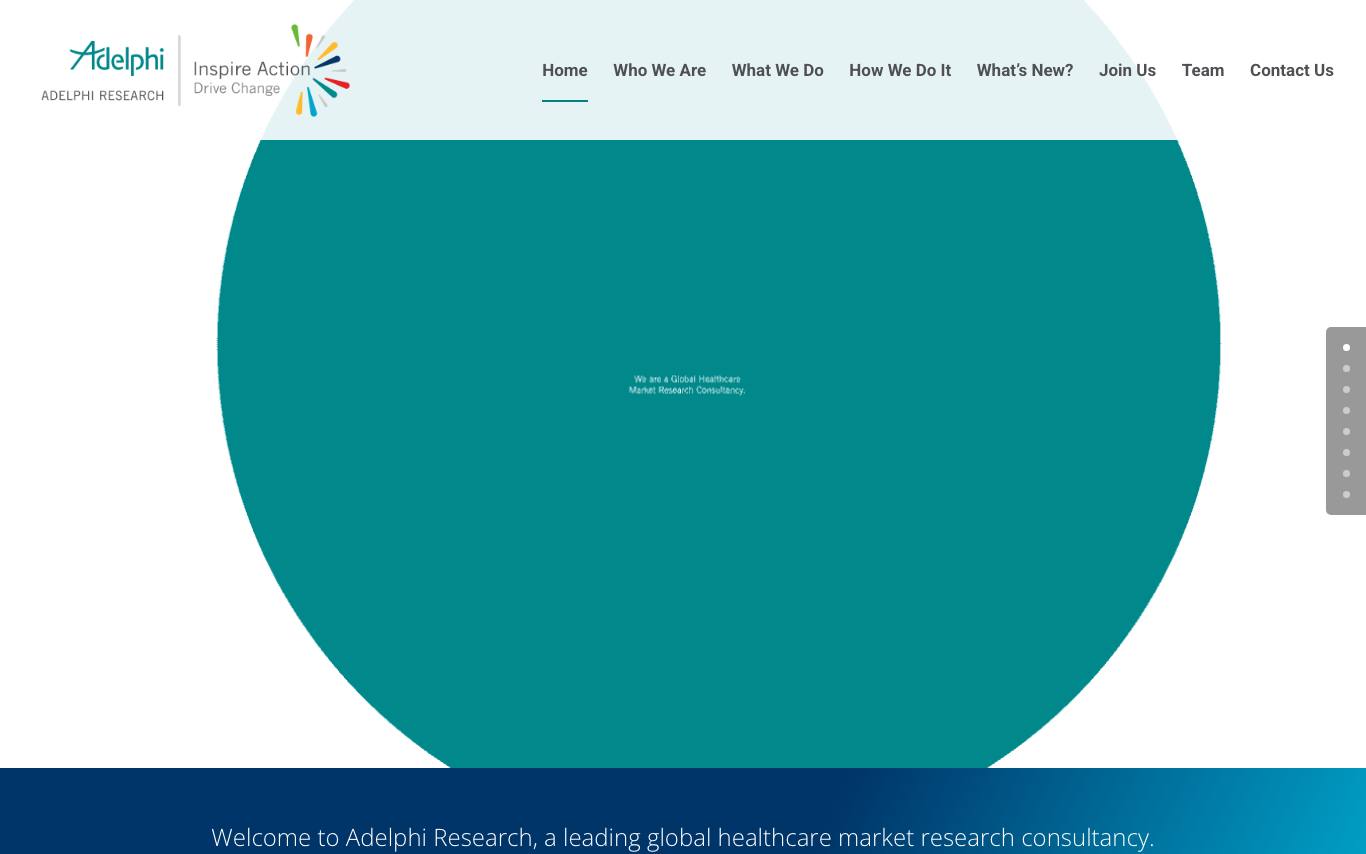Select How We Do It
1366x854 pixels.
[x=900, y=70]
